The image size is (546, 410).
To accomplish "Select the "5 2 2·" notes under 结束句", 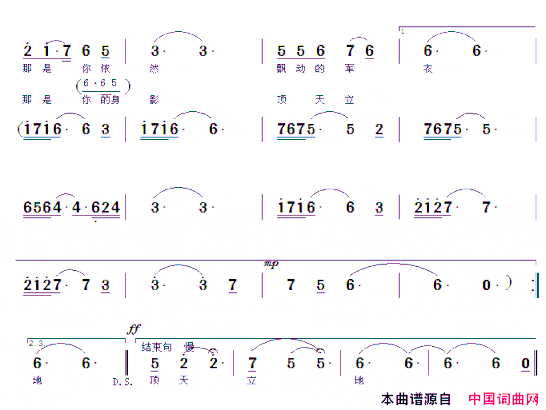I will click(187, 364).
